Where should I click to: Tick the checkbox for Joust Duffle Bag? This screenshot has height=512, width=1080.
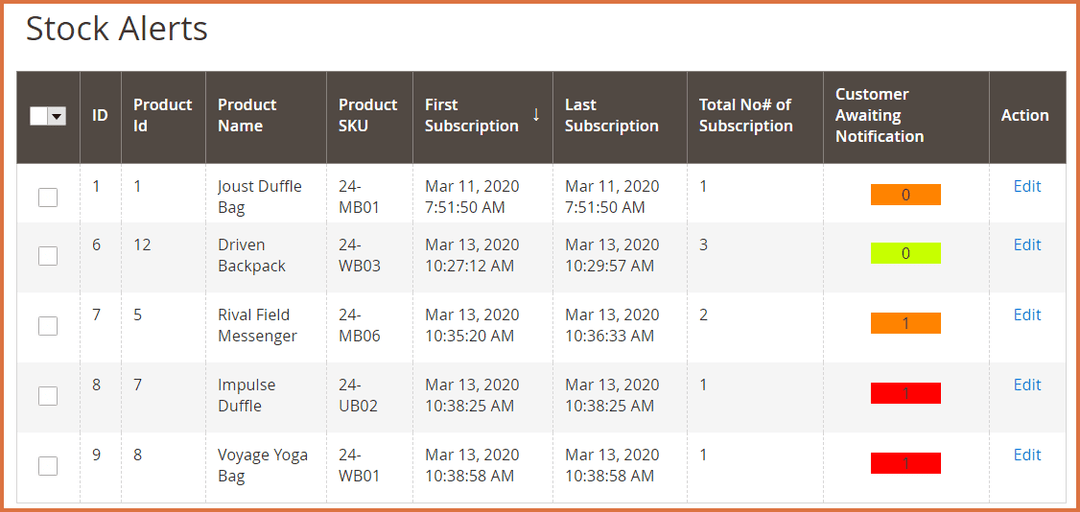tap(48, 197)
